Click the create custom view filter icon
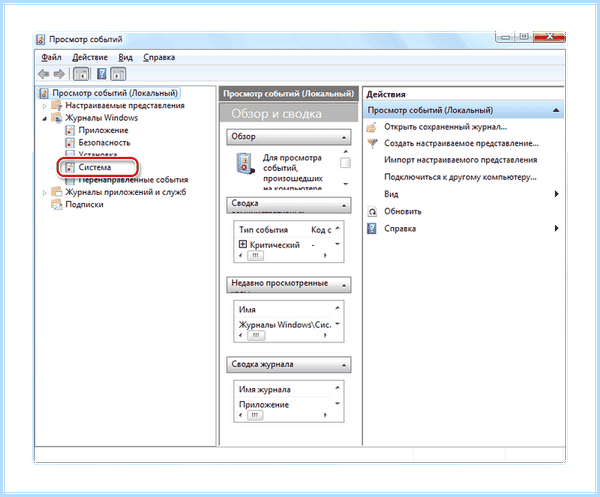Screen dimensions: 600x497 [x=372, y=143]
